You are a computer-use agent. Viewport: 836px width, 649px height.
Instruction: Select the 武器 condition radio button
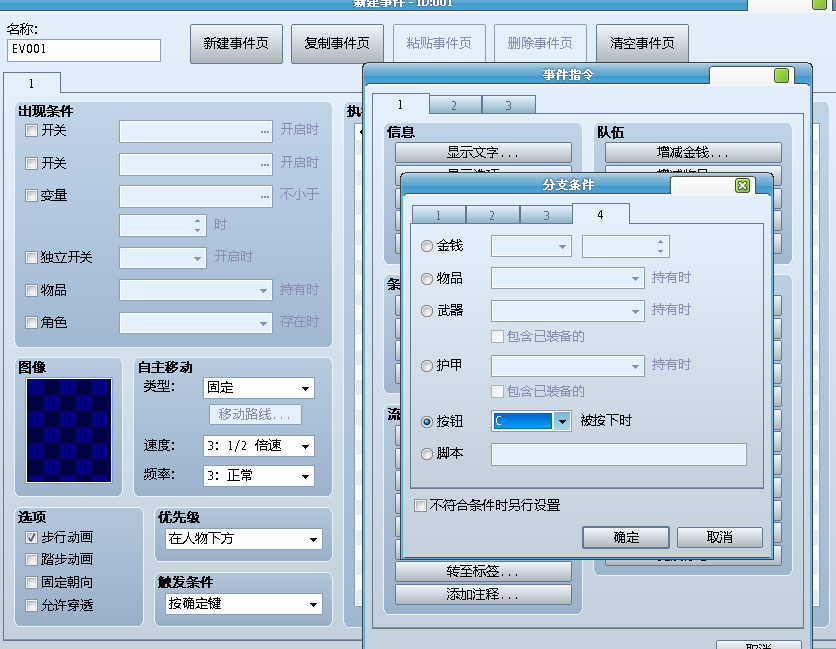pyautogui.click(x=427, y=311)
